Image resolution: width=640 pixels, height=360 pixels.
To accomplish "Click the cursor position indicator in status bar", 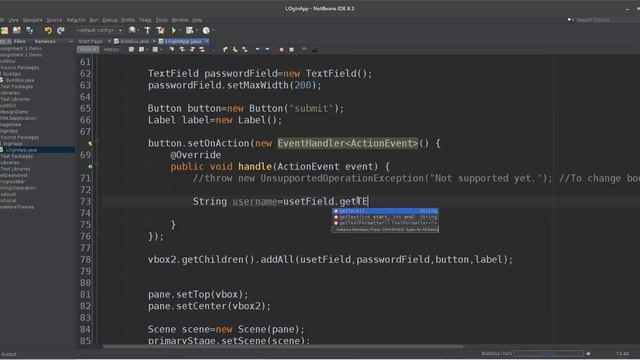I will 622,354.
